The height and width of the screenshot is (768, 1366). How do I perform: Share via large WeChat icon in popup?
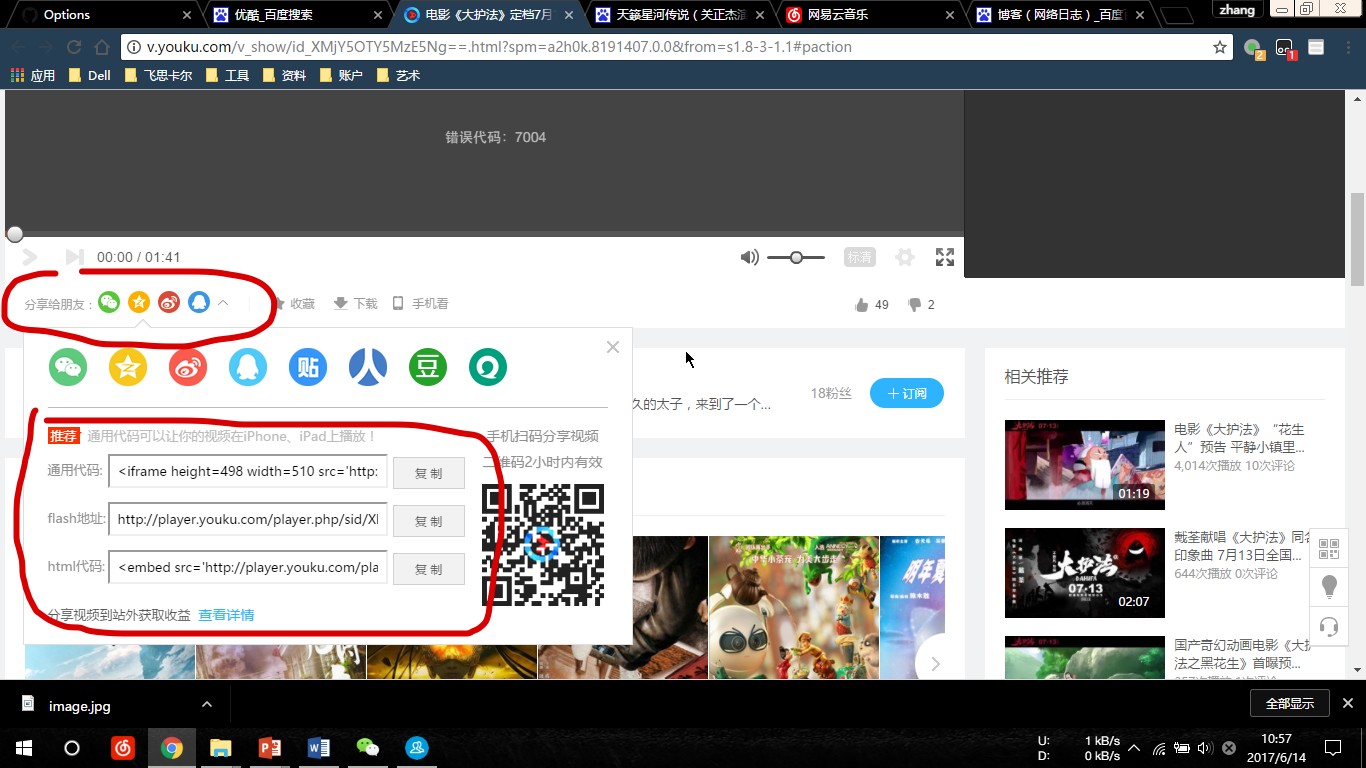[68, 367]
